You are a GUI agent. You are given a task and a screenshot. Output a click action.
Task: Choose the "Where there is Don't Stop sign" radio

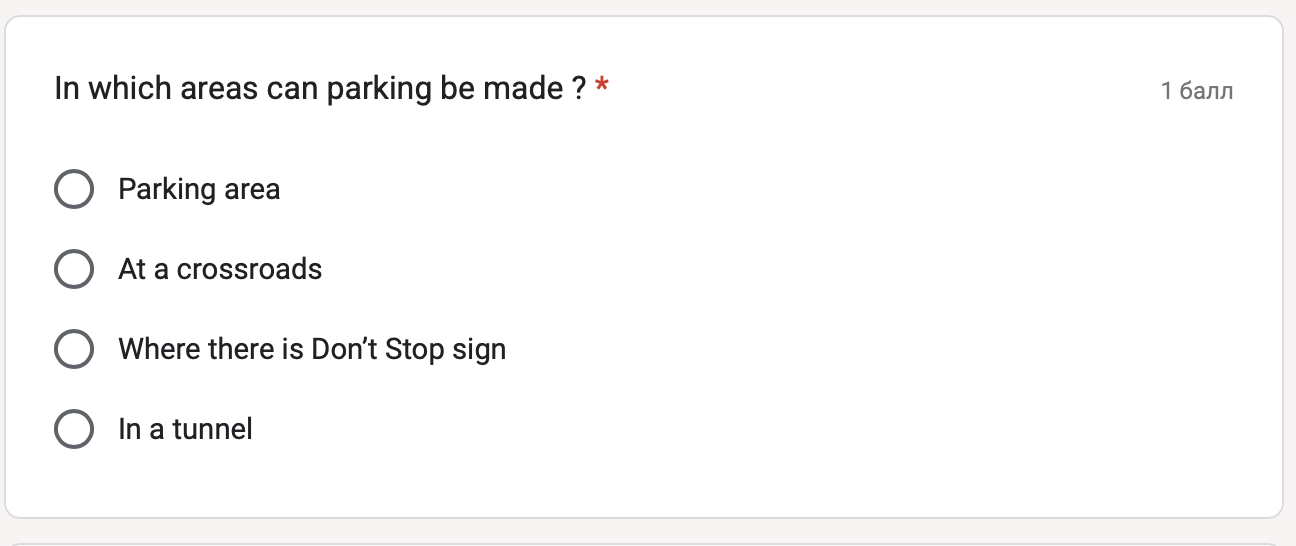(x=74, y=349)
